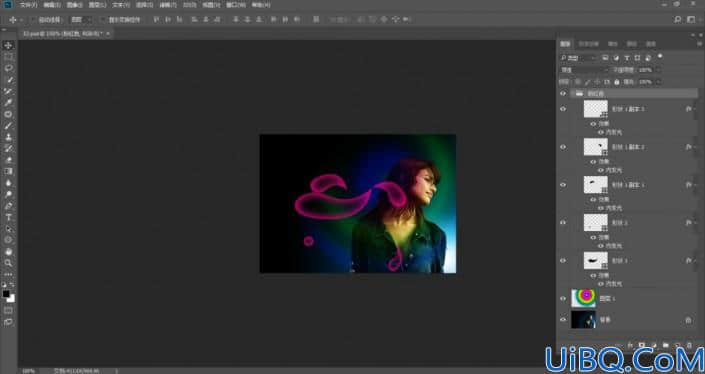705x374 pixels.
Task: Select the Blur tool
Action: pos(8,183)
